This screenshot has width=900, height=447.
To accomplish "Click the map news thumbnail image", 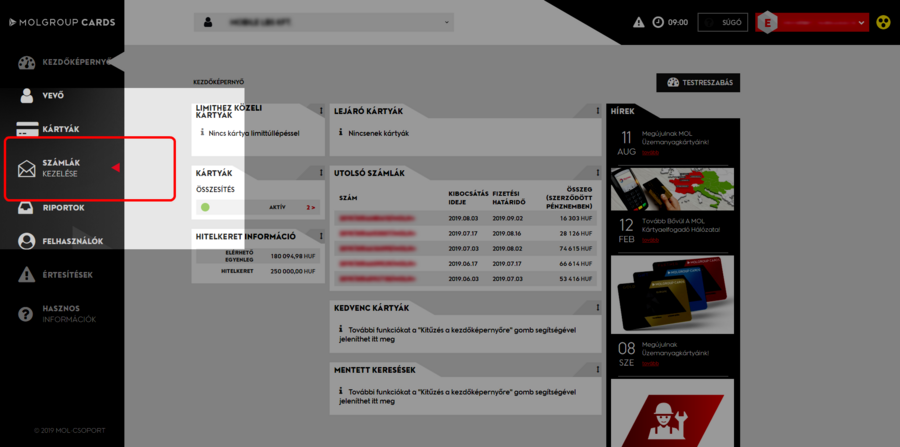I will tap(671, 189).
